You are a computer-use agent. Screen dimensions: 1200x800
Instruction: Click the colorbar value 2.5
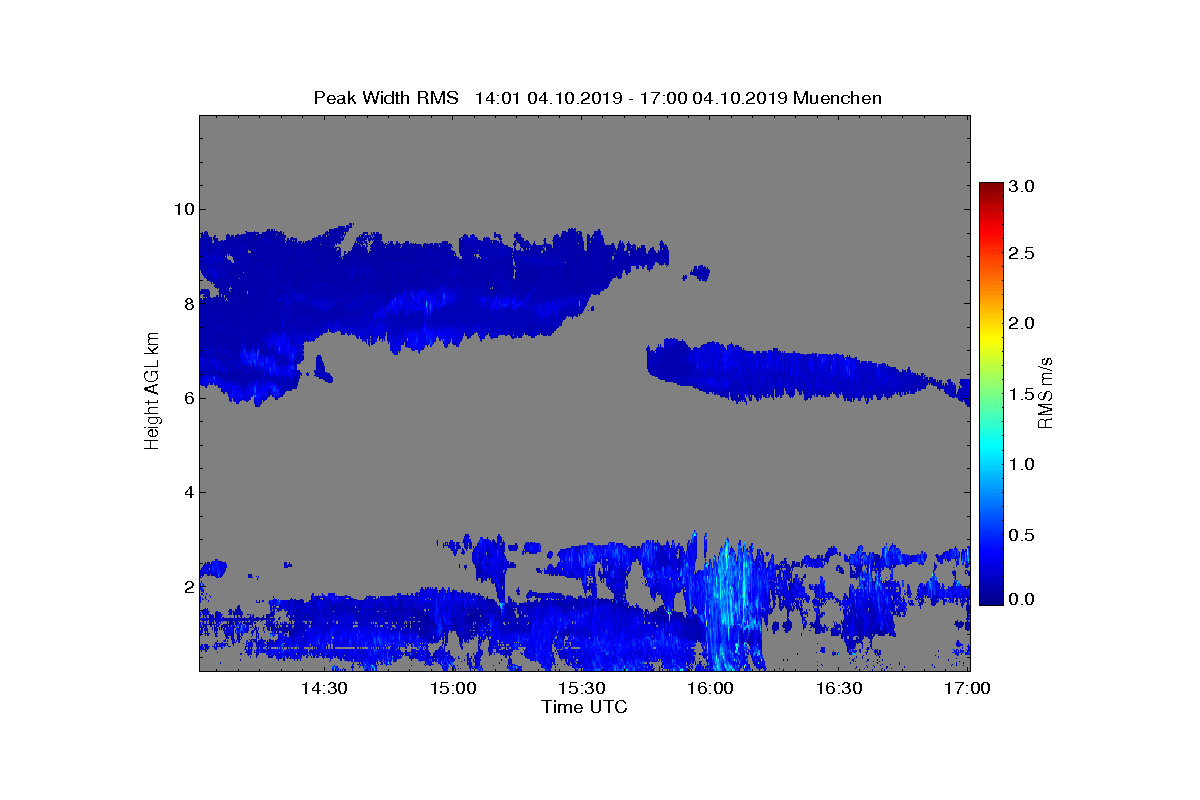(1022, 254)
